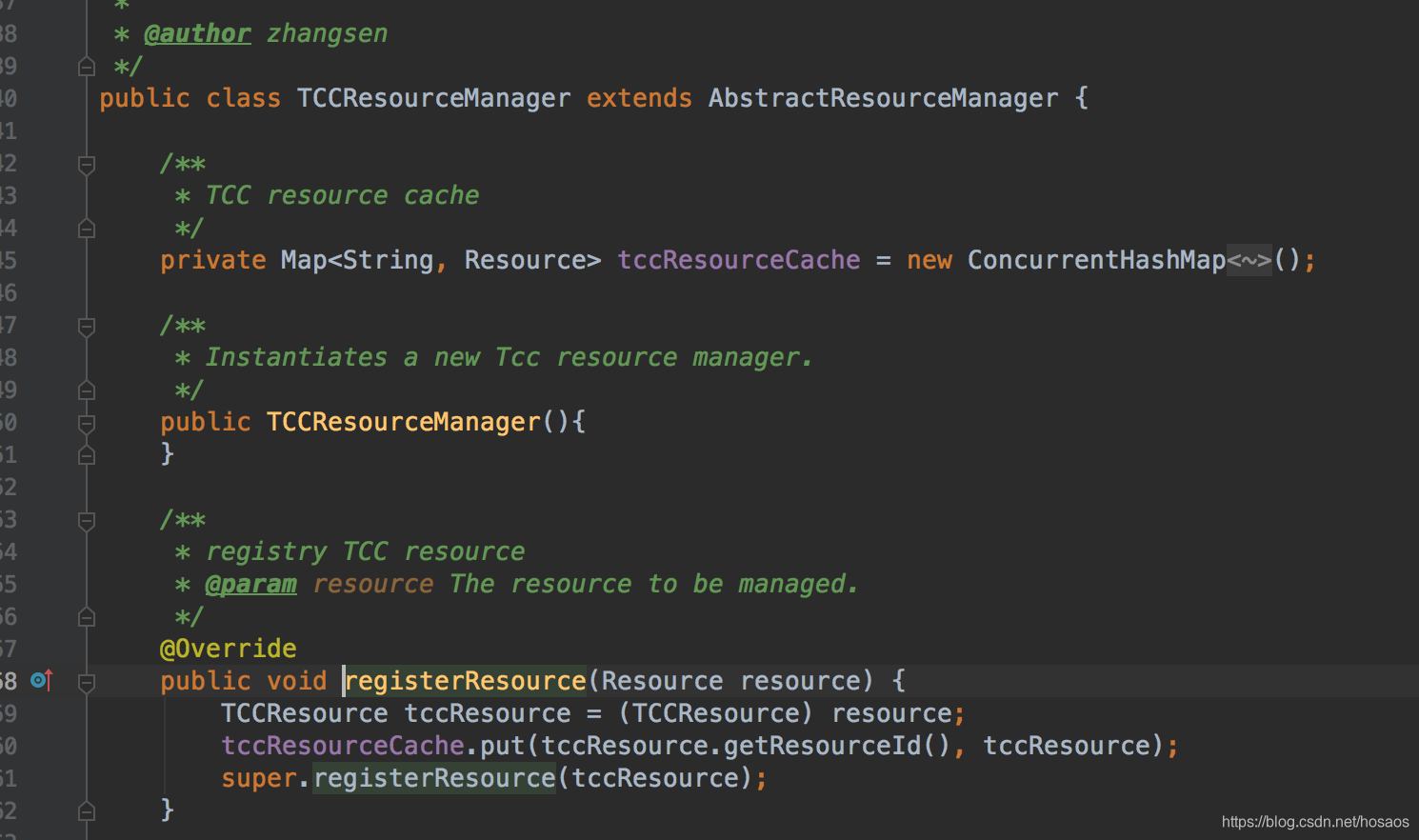1419x840 pixels.
Task: Click the author name zhangsen
Action: point(327,33)
